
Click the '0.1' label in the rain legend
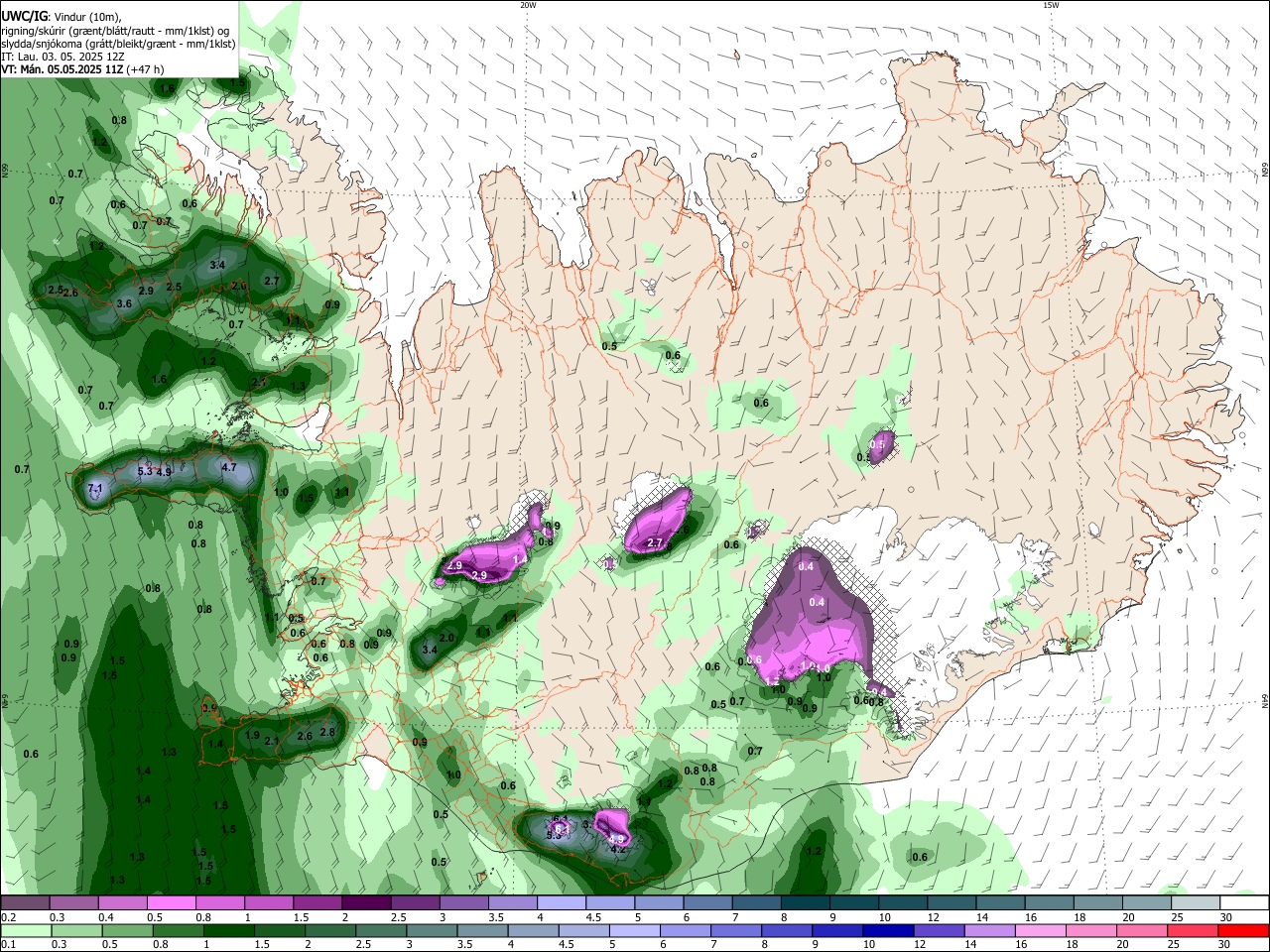8,945
